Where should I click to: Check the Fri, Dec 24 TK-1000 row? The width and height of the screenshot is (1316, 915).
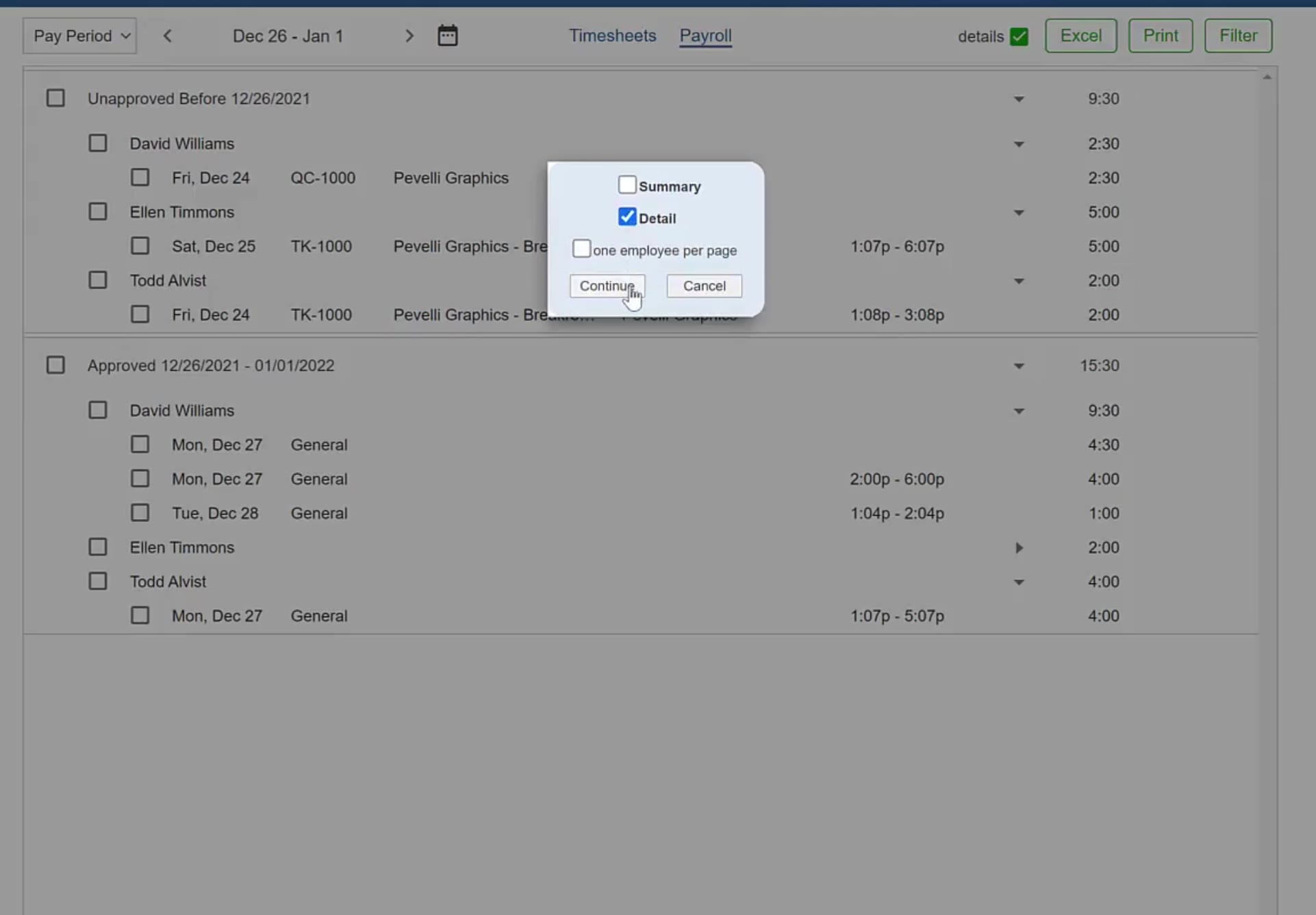[140, 314]
